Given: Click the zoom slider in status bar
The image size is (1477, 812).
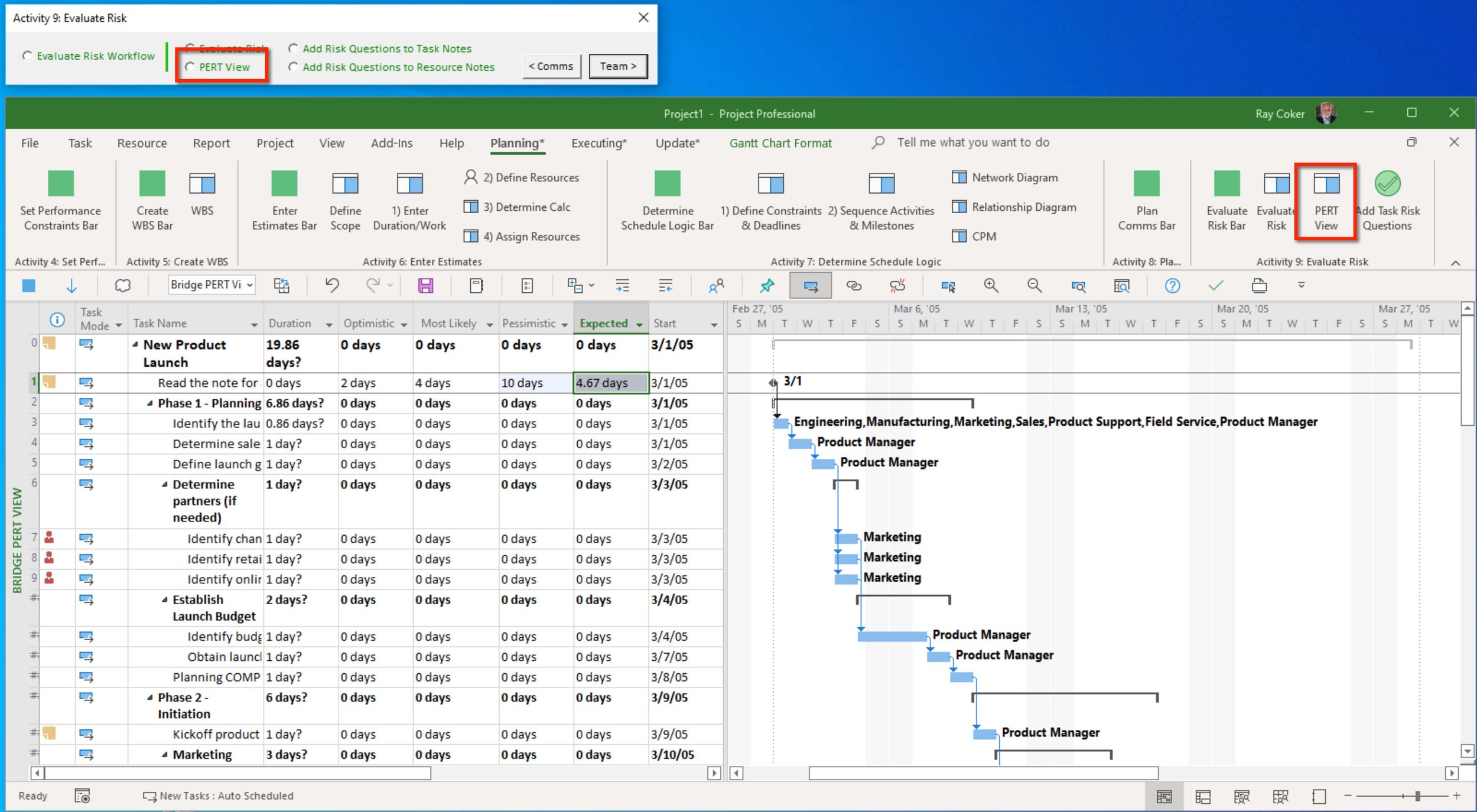Looking at the screenshot, I should pos(1417,796).
